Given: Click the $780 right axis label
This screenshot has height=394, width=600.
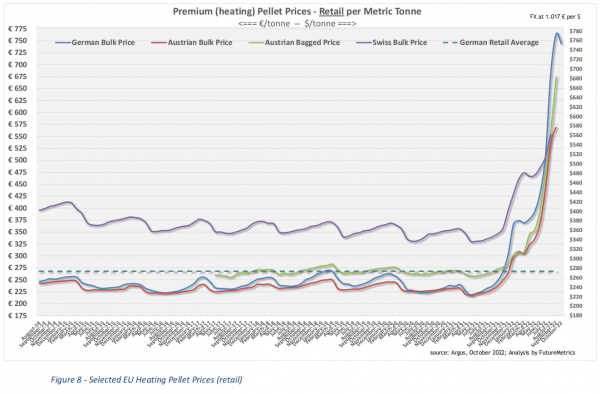Looking at the screenshot, I should [576, 31].
